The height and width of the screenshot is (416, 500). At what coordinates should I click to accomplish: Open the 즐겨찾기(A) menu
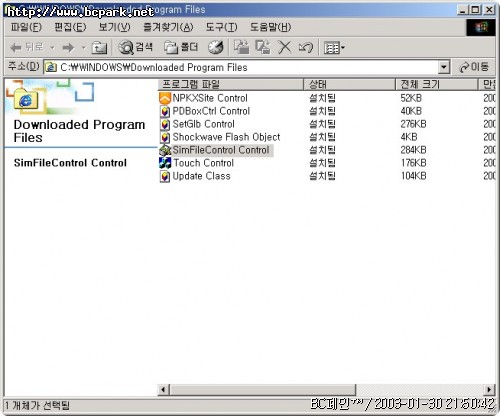click(168, 27)
